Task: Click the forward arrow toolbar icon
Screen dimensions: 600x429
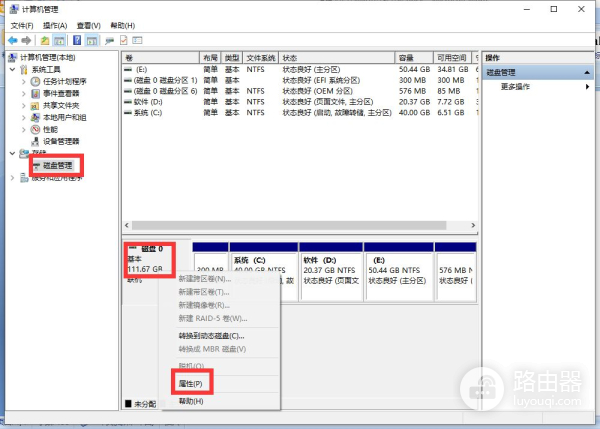Action: pyautogui.click(x=26, y=40)
